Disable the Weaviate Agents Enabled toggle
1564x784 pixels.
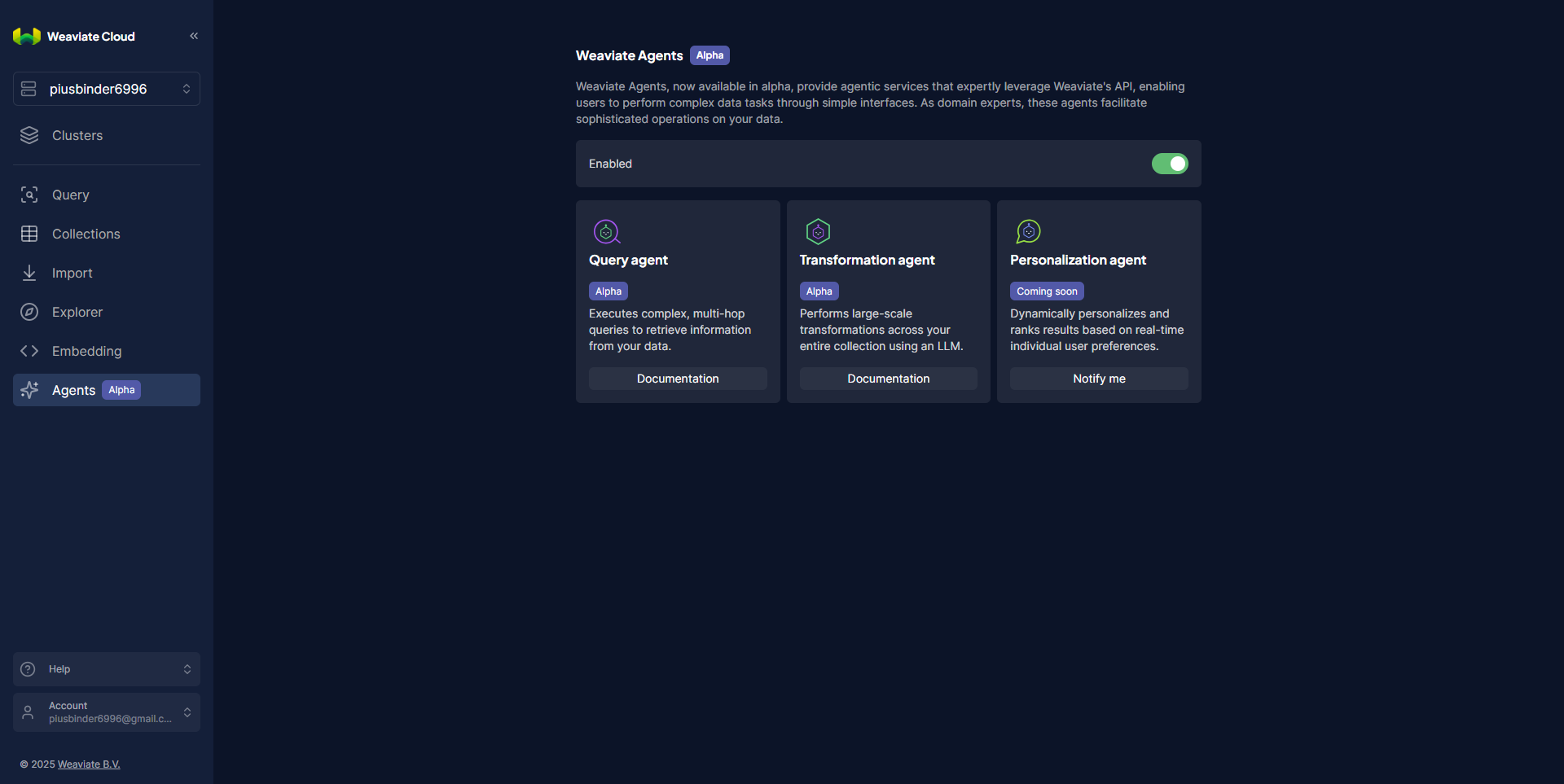tap(1170, 164)
